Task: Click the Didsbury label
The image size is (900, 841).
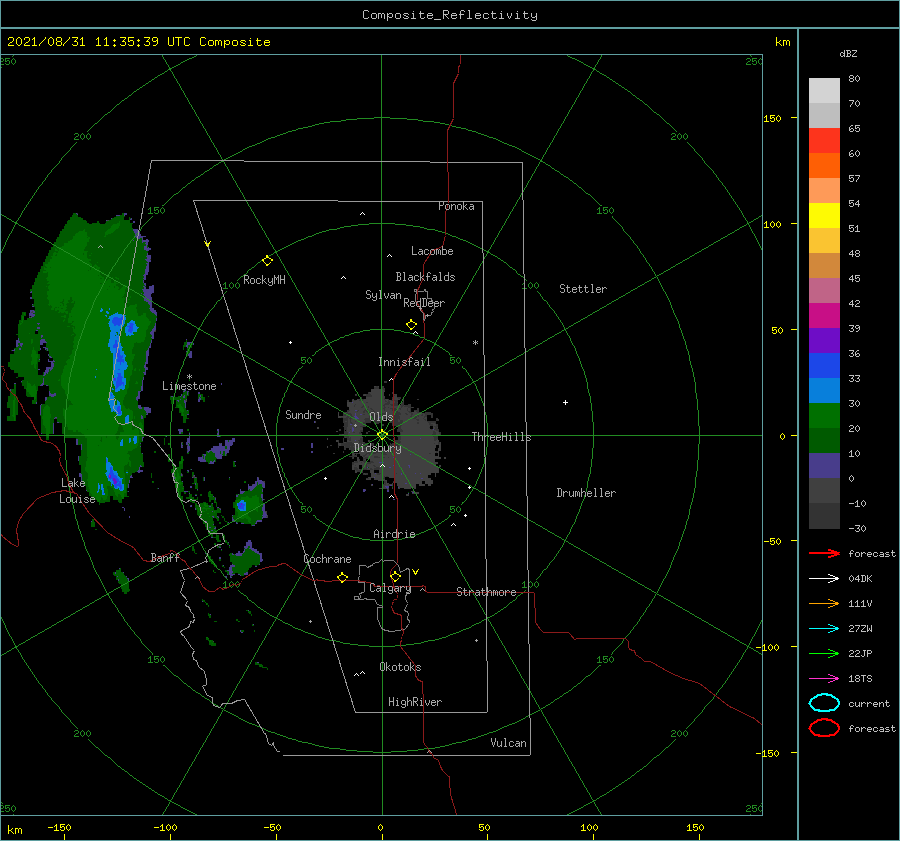Action: click(x=378, y=448)
